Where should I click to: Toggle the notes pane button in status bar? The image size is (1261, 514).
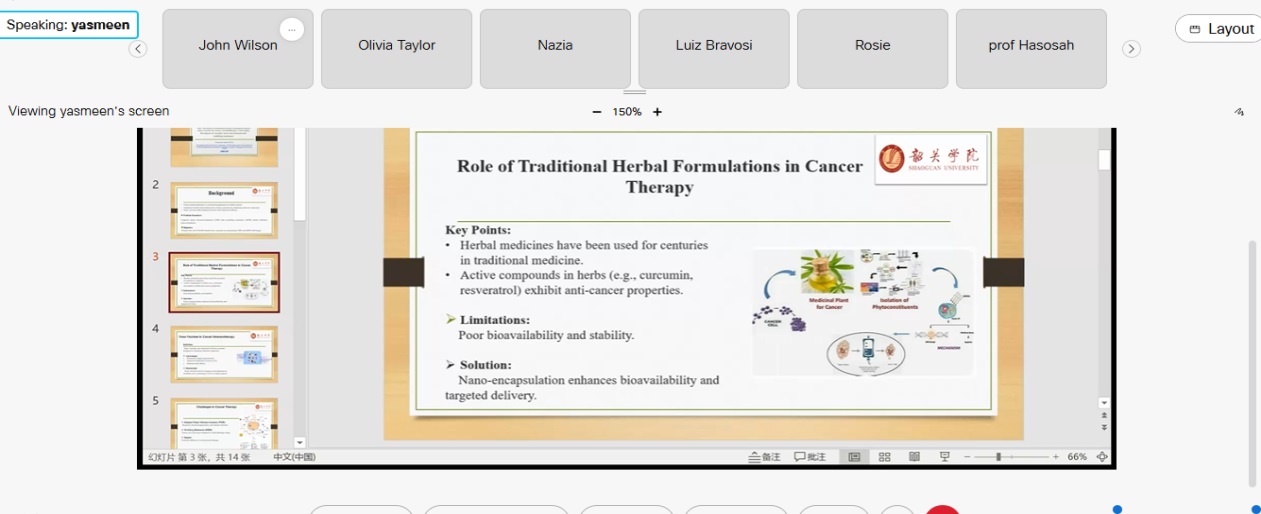click(765, 457)
